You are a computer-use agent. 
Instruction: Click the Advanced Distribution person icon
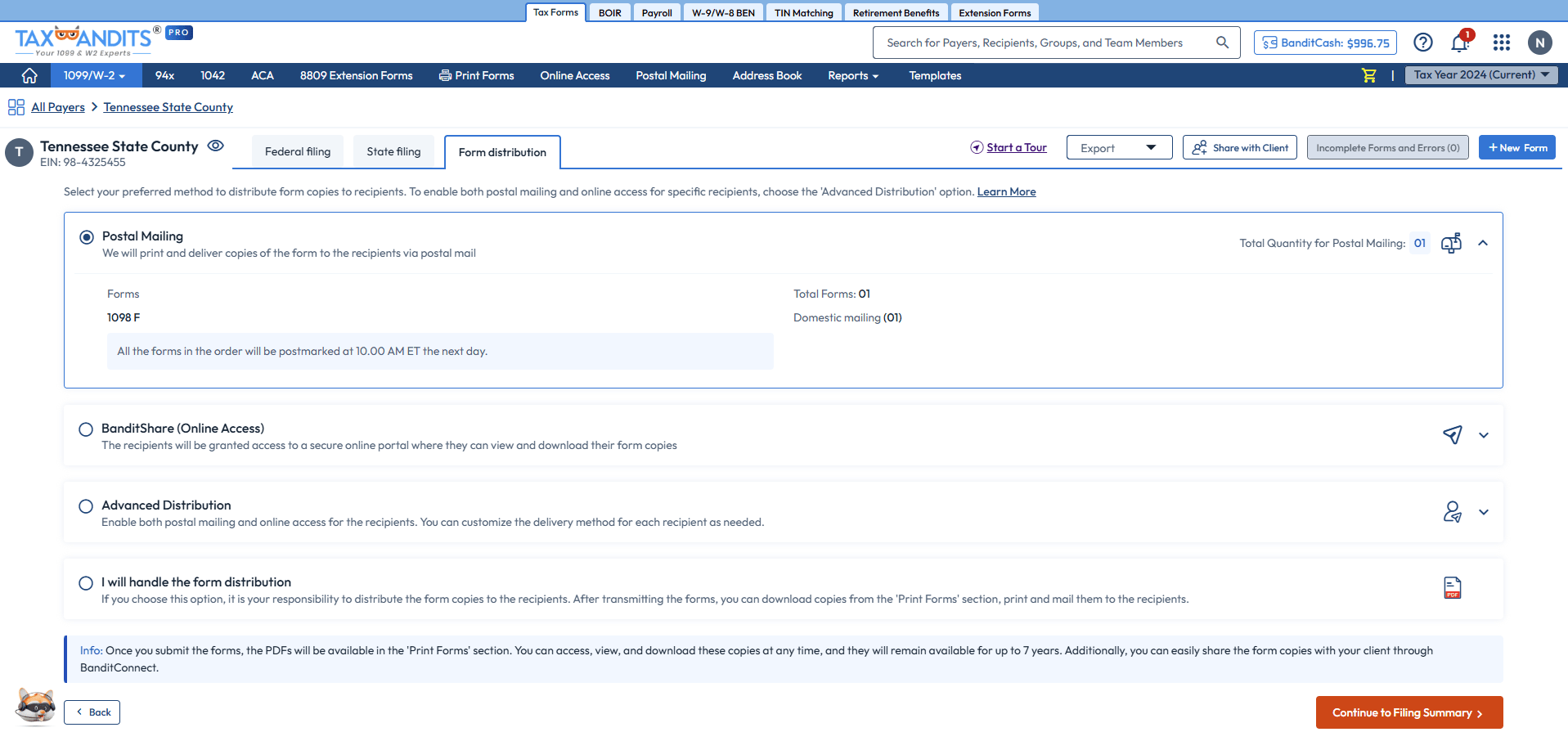pyautogui.click(x=1453, y=512)
